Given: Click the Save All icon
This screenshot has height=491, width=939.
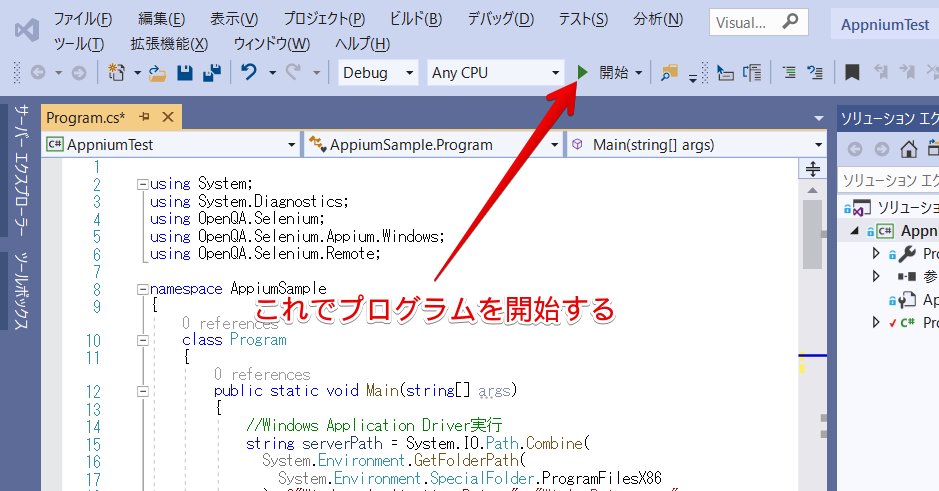Looking at the screenshot, I should tap(212, 72).
